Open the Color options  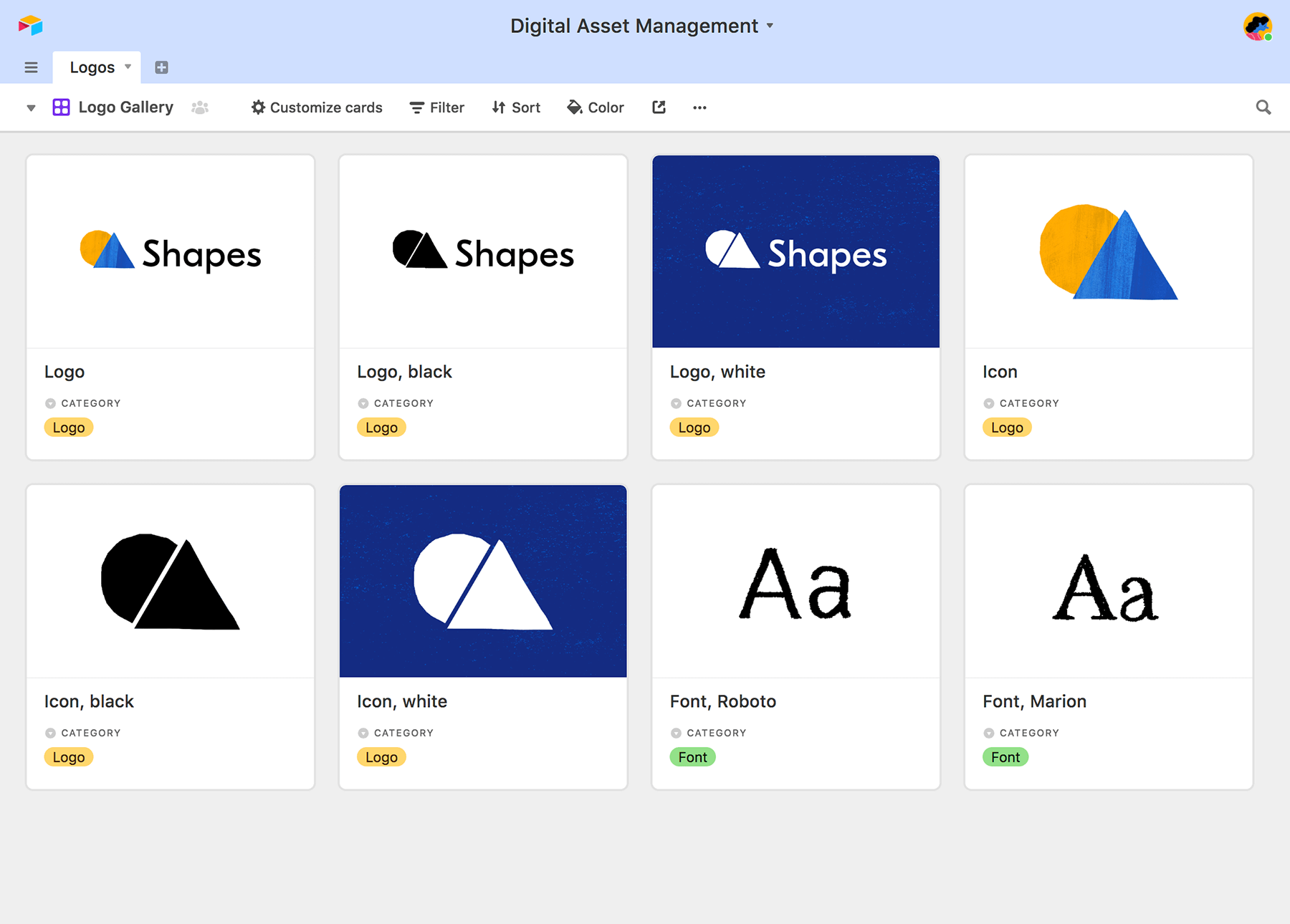(x=595, y=107)
